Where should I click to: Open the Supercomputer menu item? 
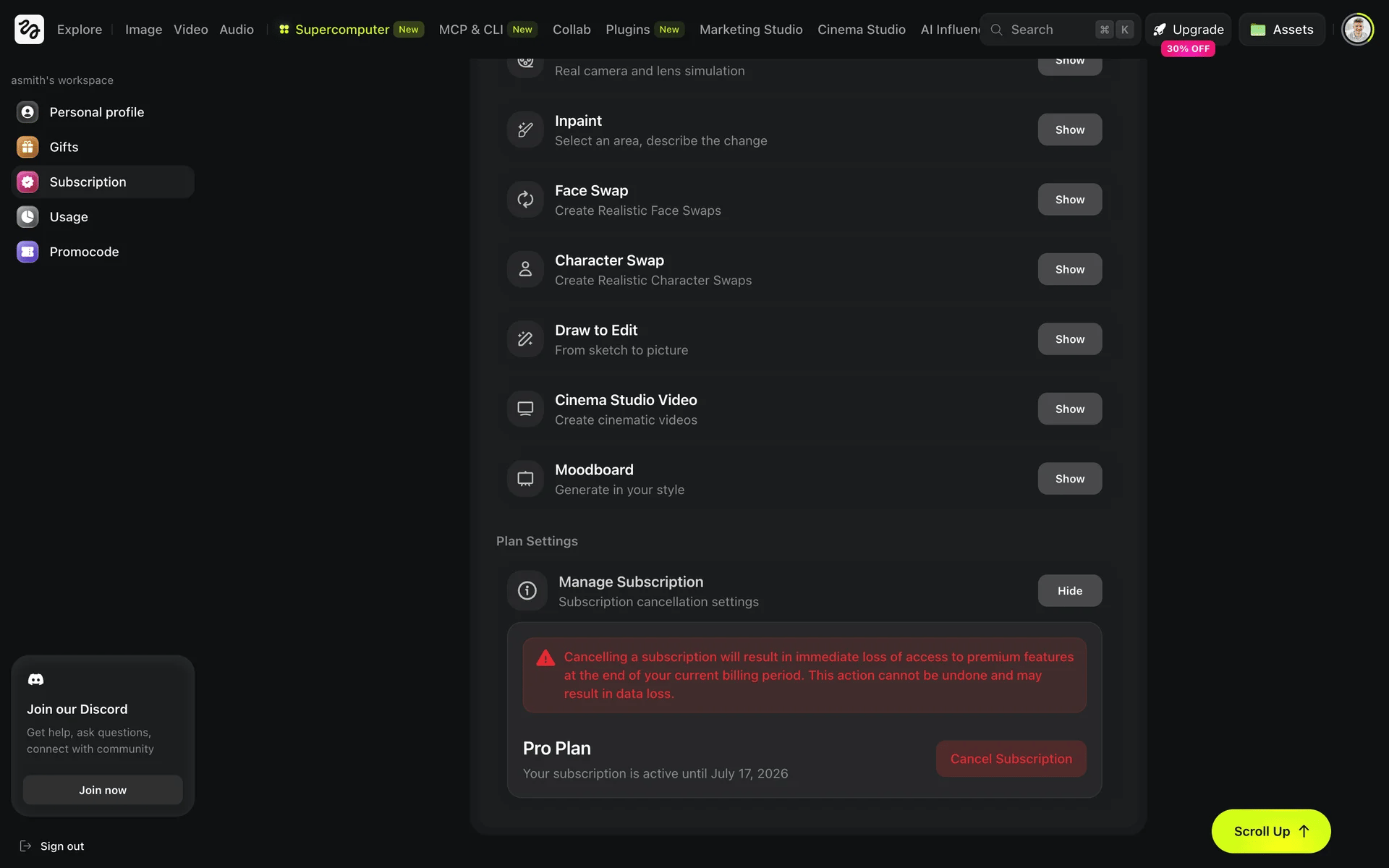coord(351,30)
